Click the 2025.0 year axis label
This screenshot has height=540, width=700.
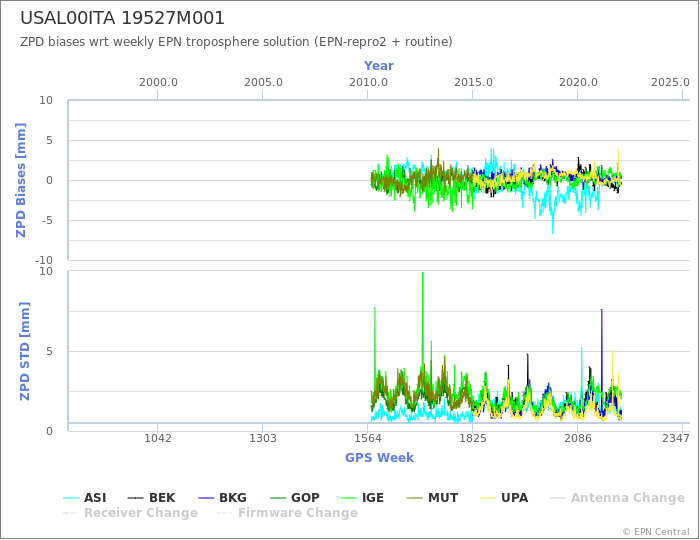pos(670,83)
